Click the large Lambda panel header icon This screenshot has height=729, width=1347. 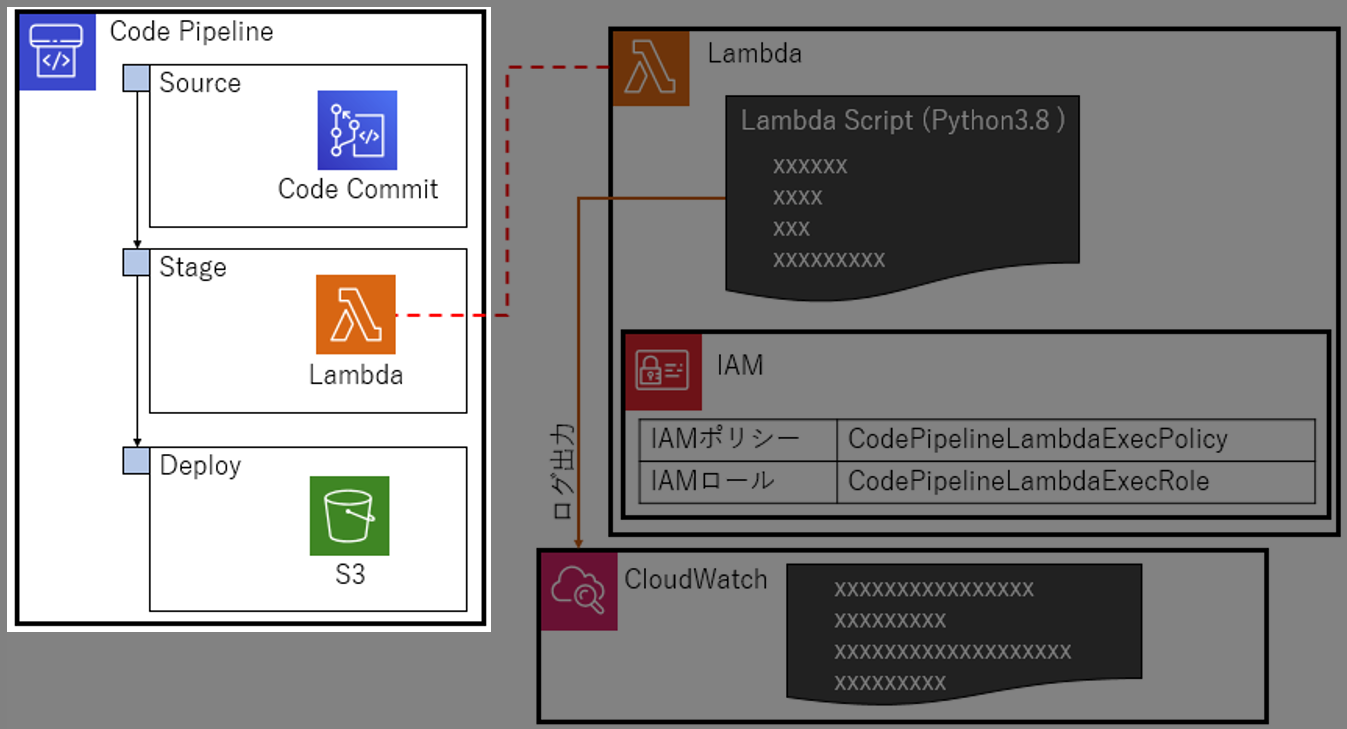(651, 67)
